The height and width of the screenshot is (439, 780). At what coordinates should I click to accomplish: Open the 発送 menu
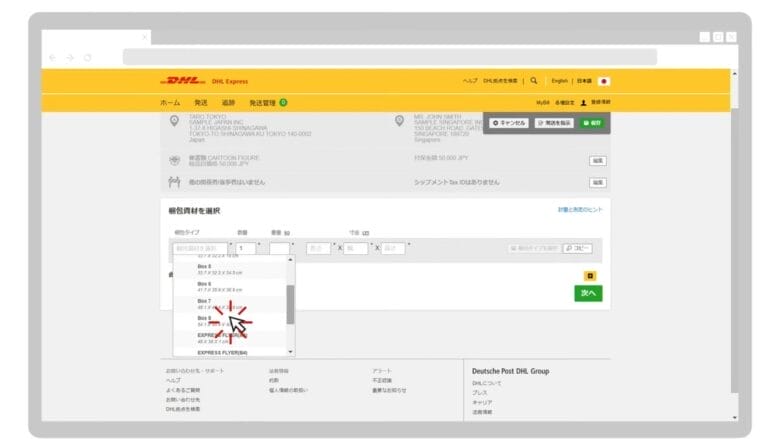click(x=201, y=102)
